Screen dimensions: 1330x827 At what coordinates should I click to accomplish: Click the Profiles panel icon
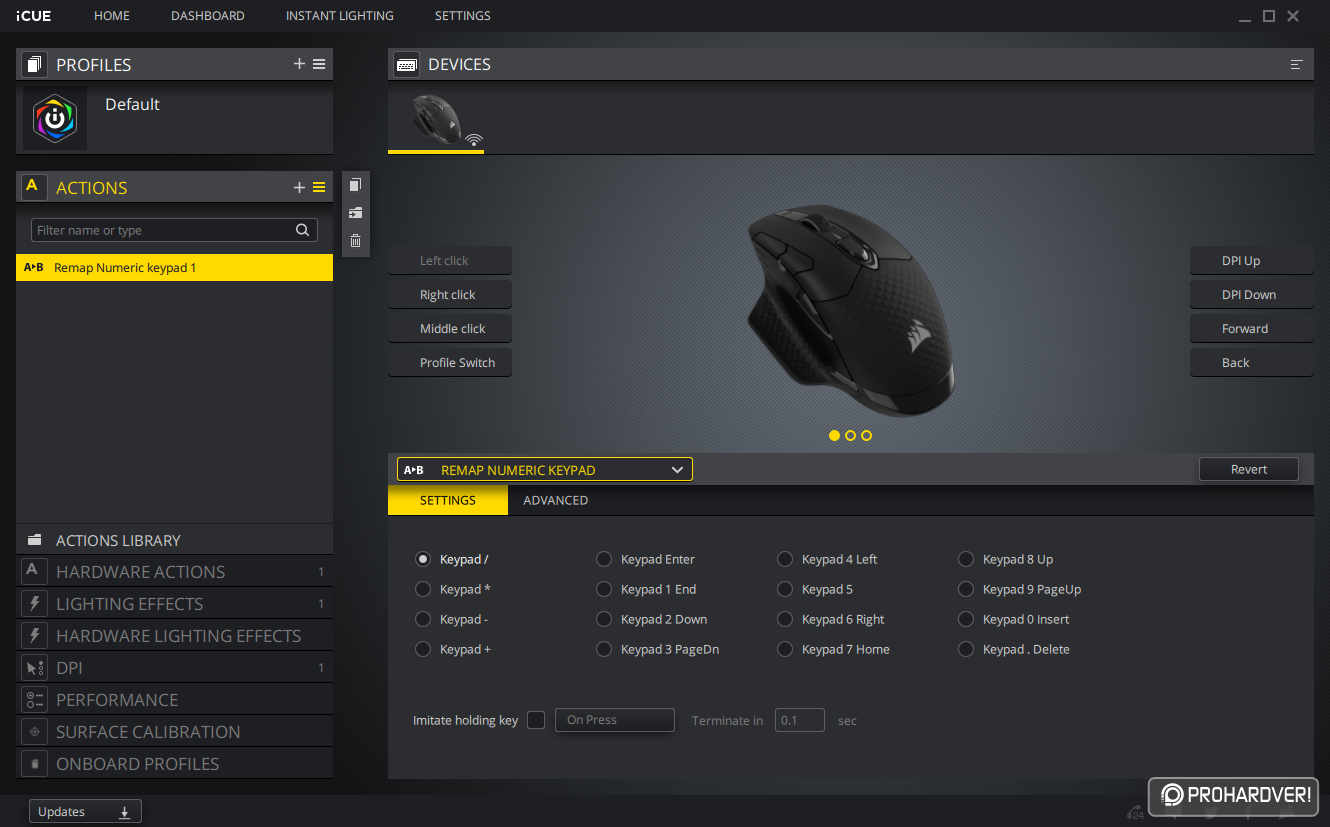pyautogui.click(x=35, y=64)
